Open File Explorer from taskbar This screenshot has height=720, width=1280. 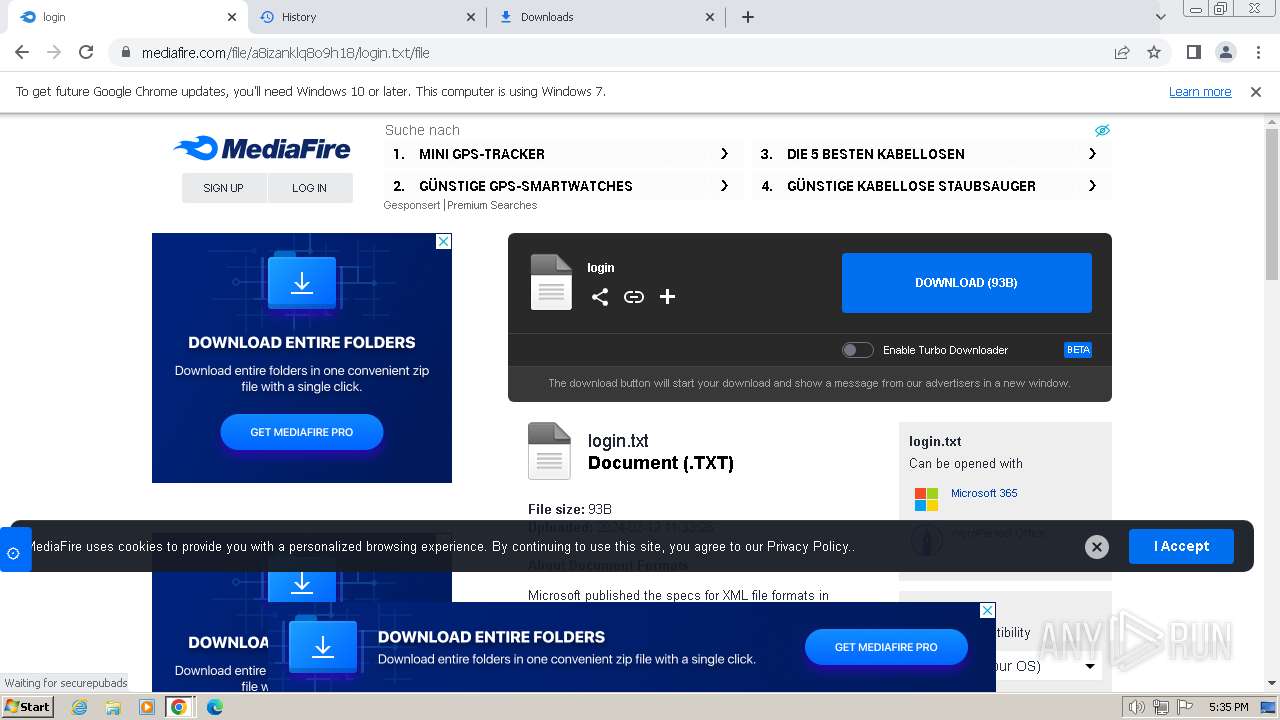click(113, 707)
